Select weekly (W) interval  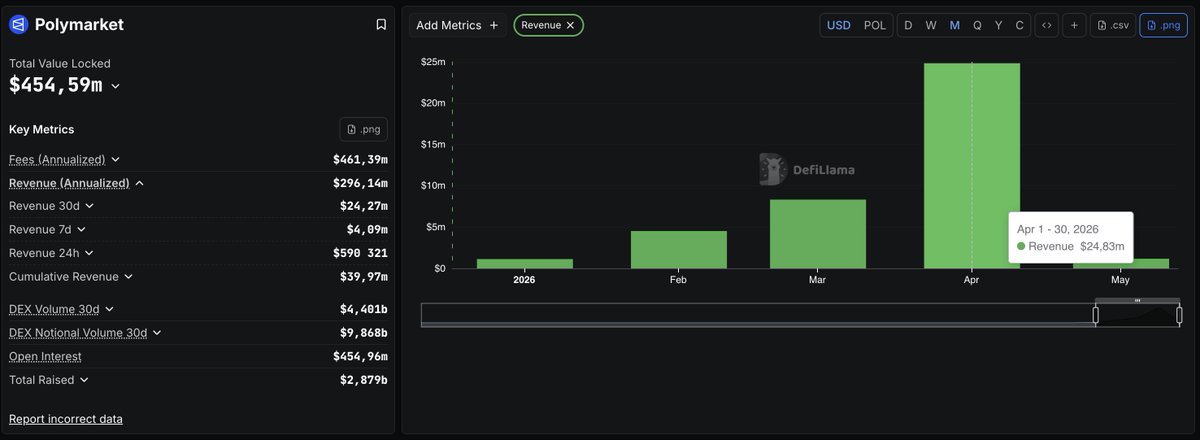coord(931,25)
